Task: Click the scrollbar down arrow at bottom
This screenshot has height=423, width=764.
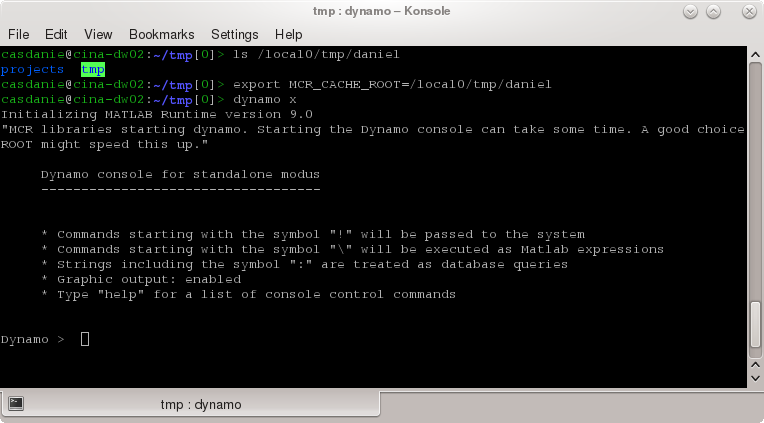Action: point(755,378)
